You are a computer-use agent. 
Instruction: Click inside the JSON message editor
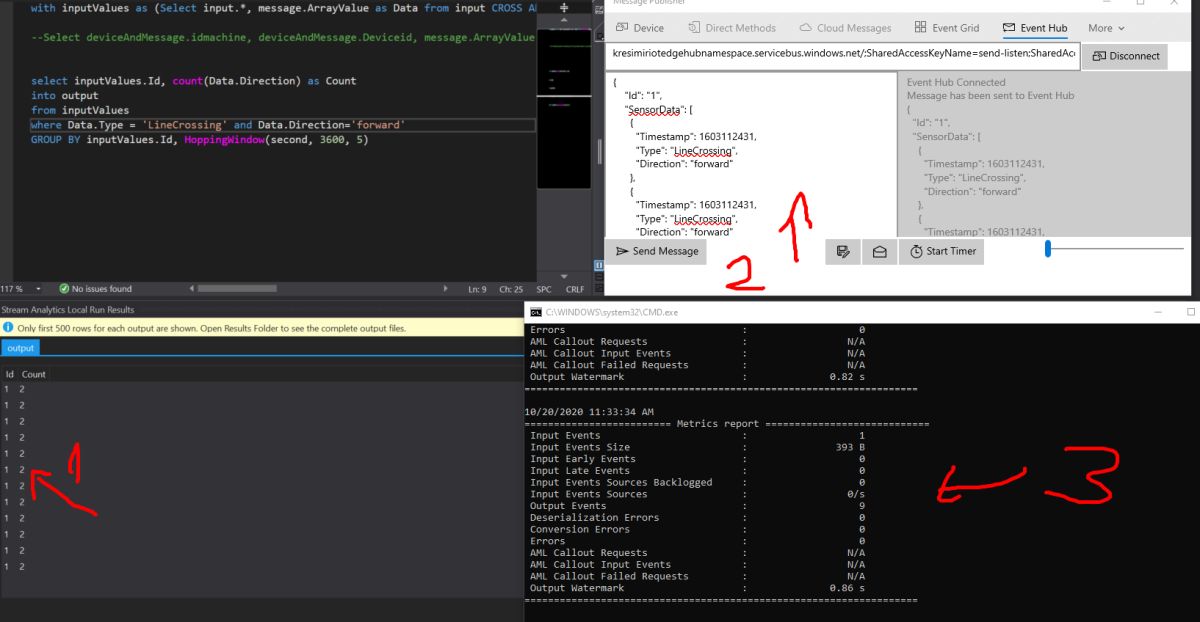[x=750, y=154]
